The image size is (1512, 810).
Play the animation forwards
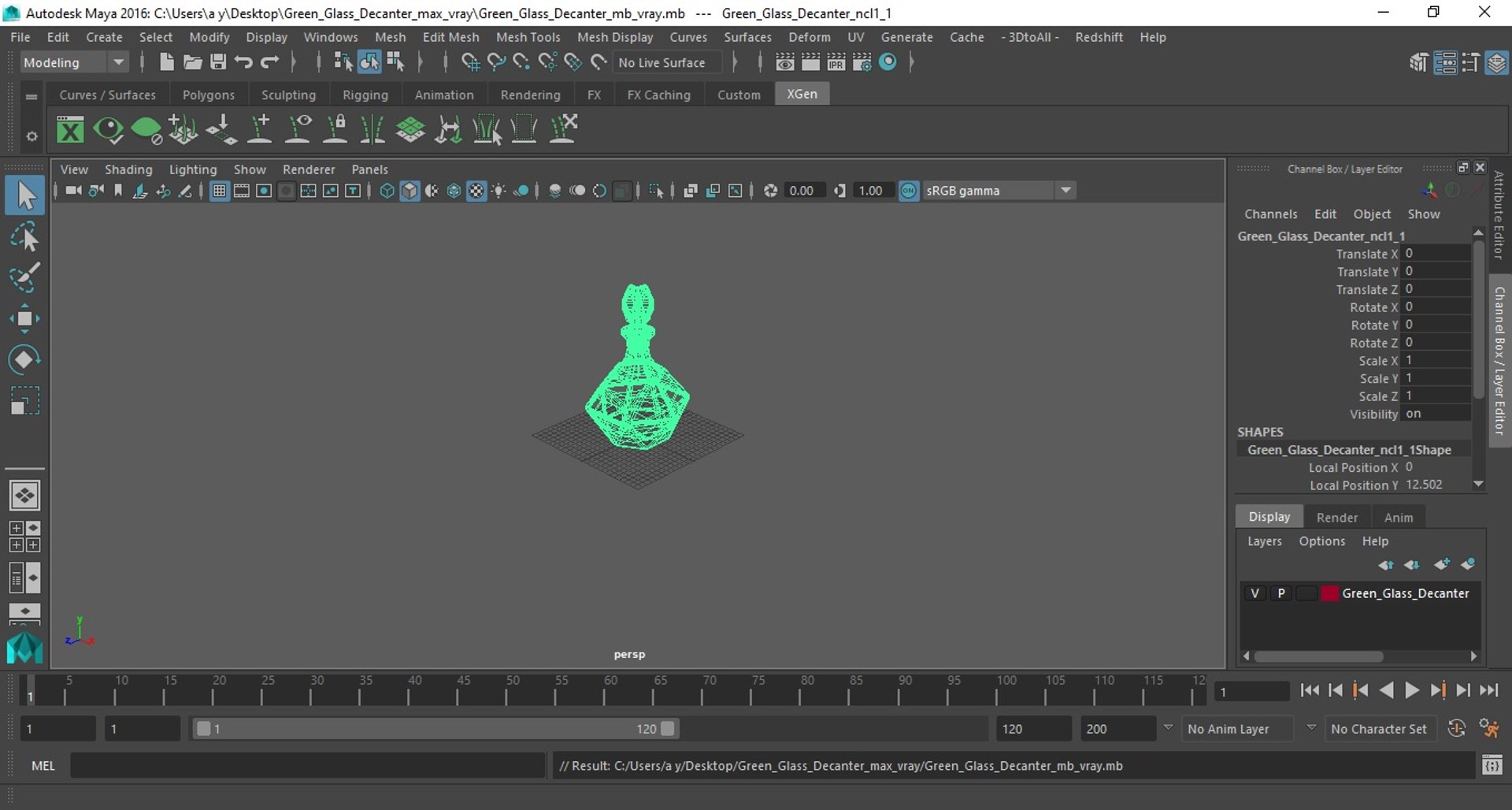1412,690
